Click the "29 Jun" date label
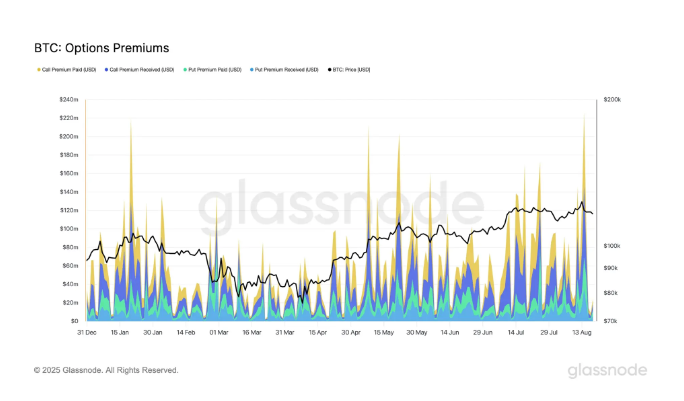This screenshot has width=684, height=401. pyautogui.click(x=483, y=332)
